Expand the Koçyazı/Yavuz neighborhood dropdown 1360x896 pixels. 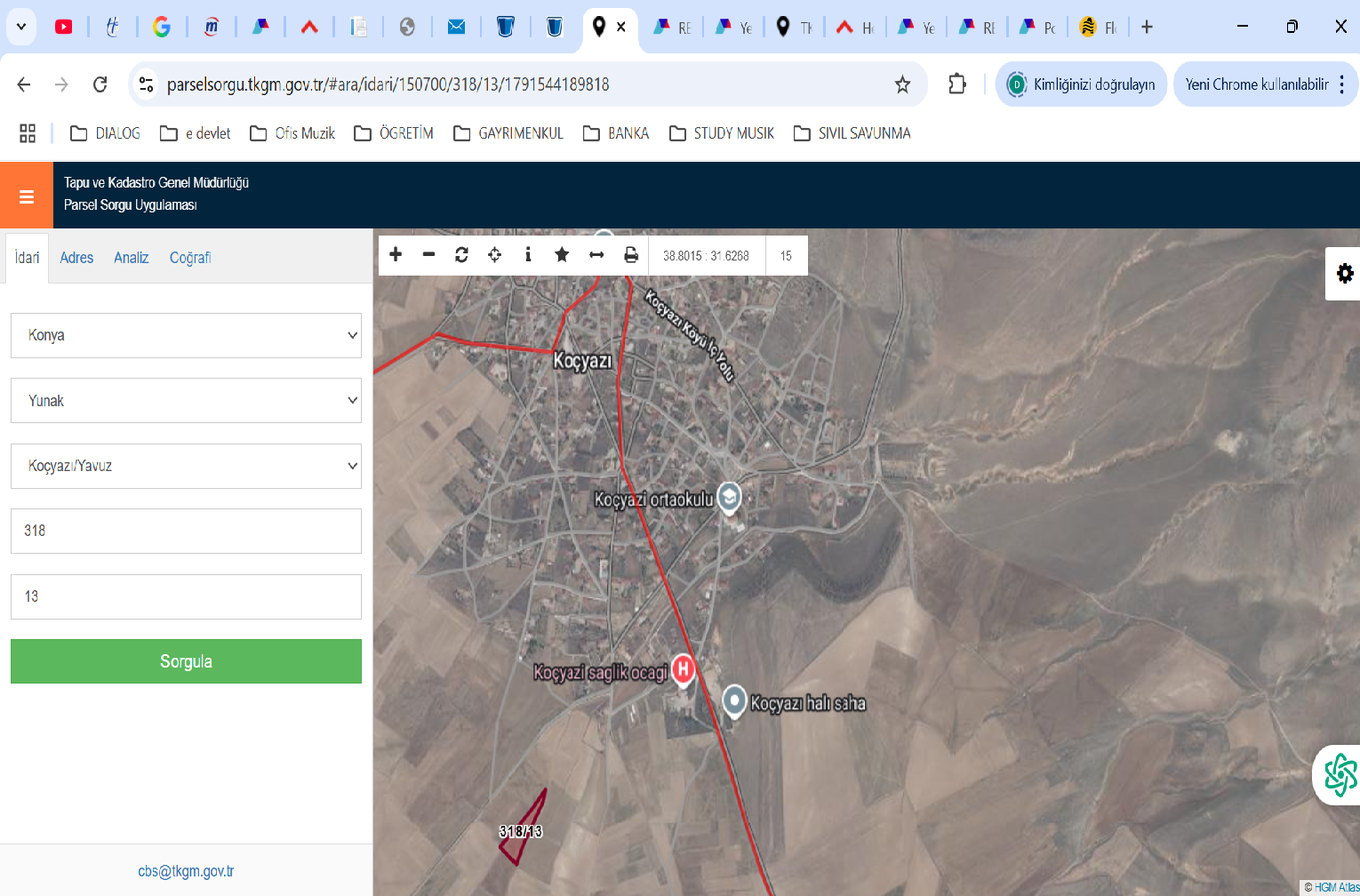186,466
